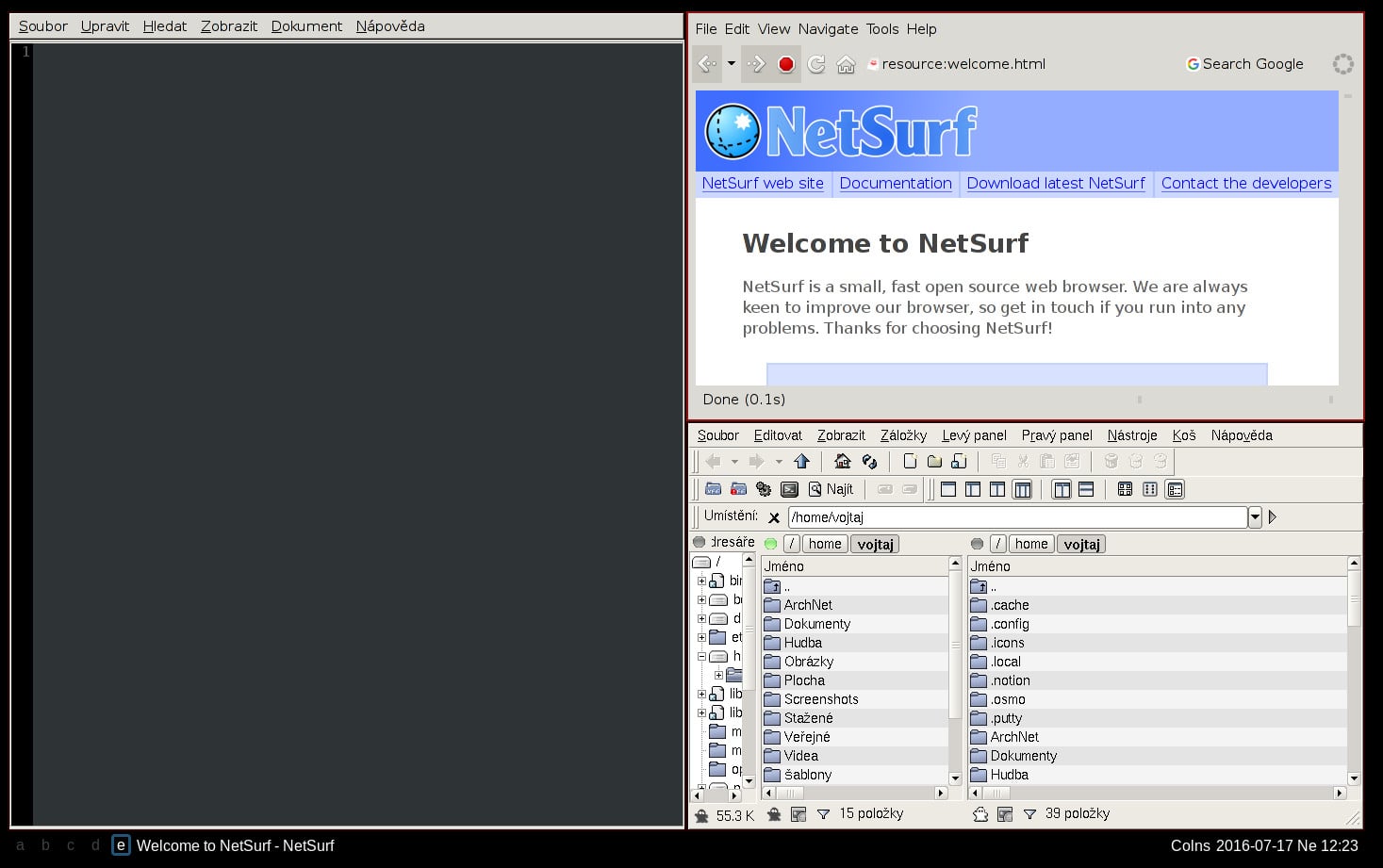
Task: Open the Dokument menu in the text editor
Action: (306, 26)
